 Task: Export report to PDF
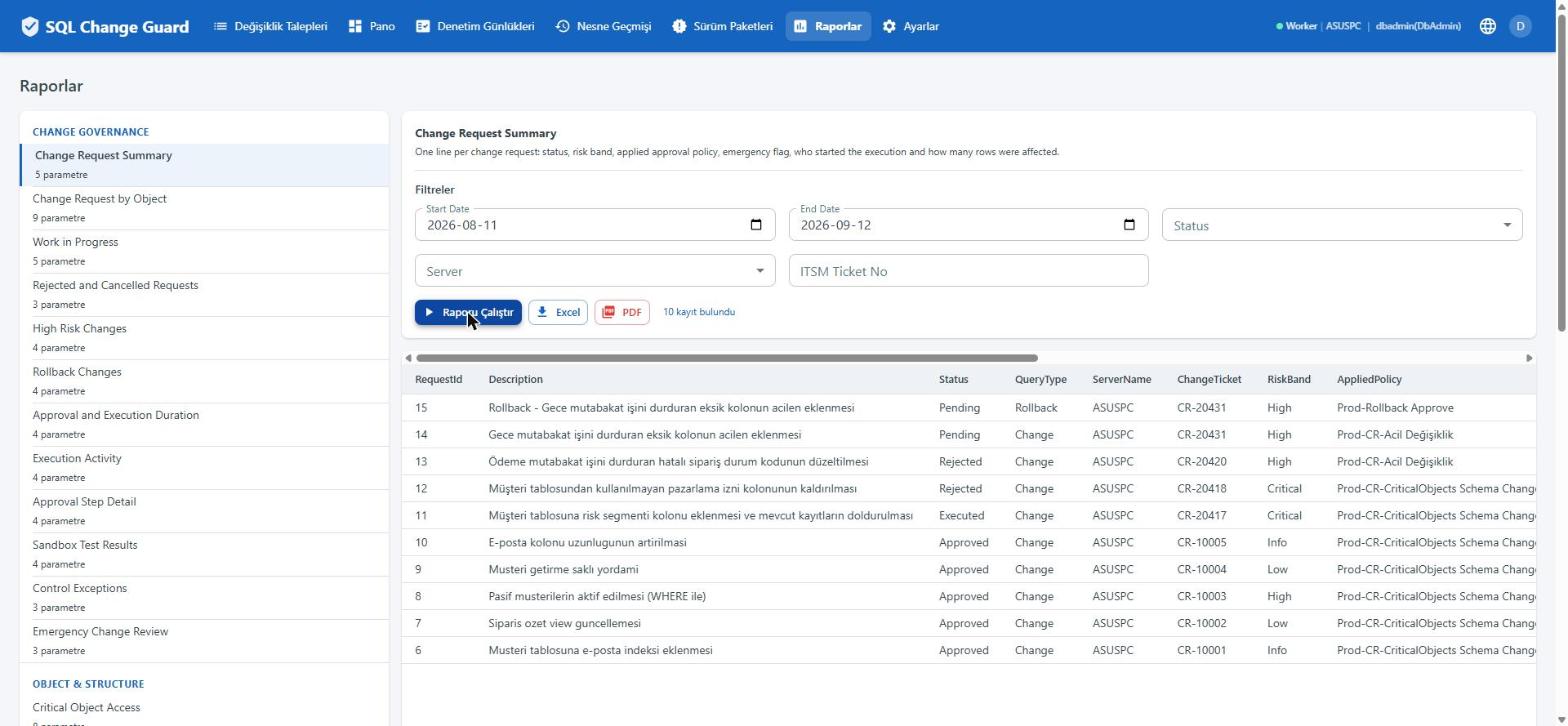tap(622, 313)
